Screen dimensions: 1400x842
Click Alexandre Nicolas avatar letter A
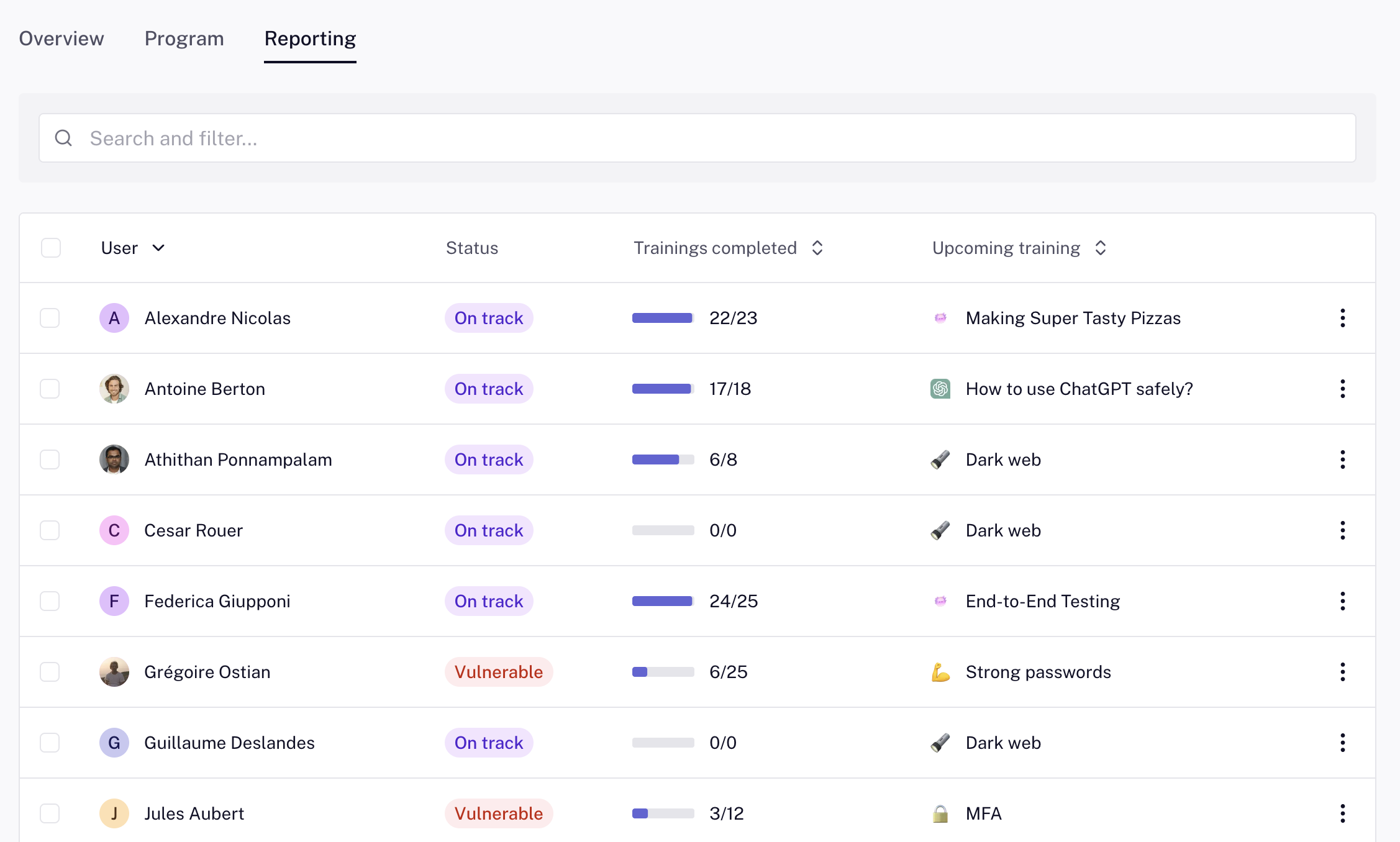tap(114, 318)
